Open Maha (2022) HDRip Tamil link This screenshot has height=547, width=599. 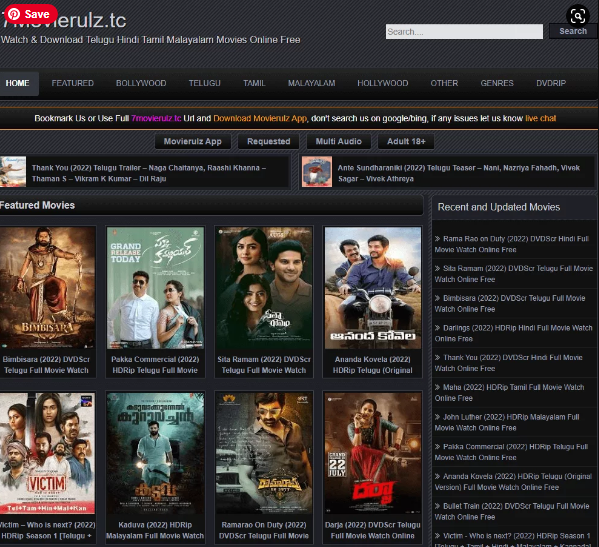[x=510, y=393]
